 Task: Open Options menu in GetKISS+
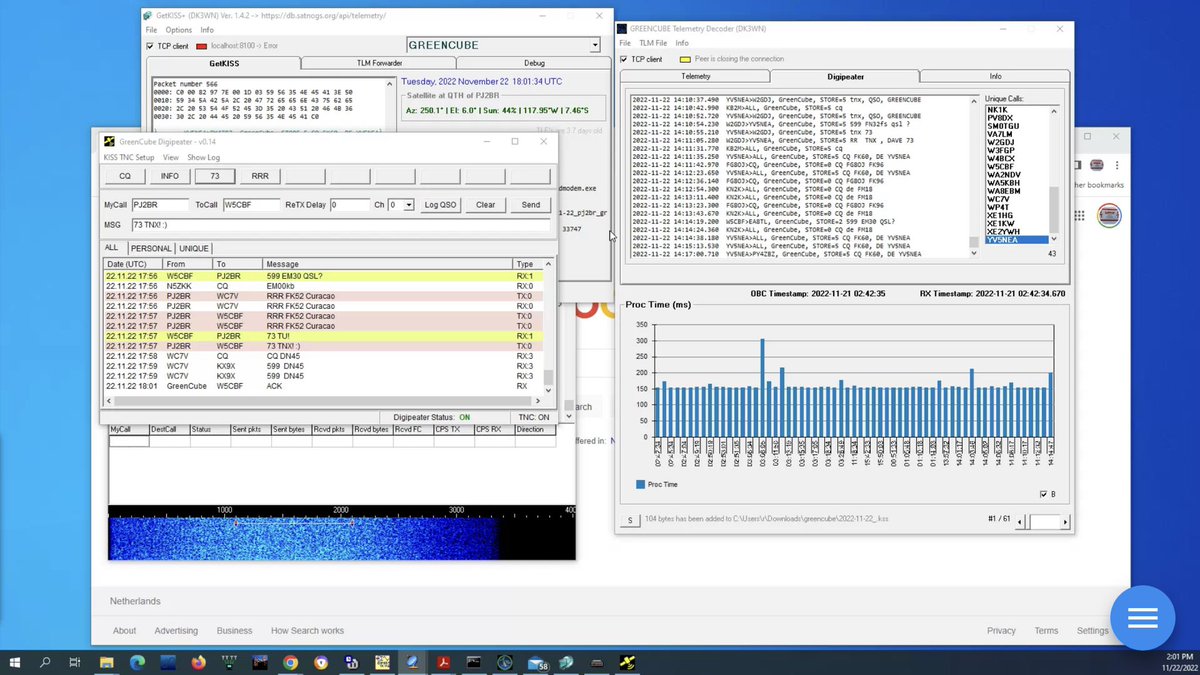click(178, 30)
